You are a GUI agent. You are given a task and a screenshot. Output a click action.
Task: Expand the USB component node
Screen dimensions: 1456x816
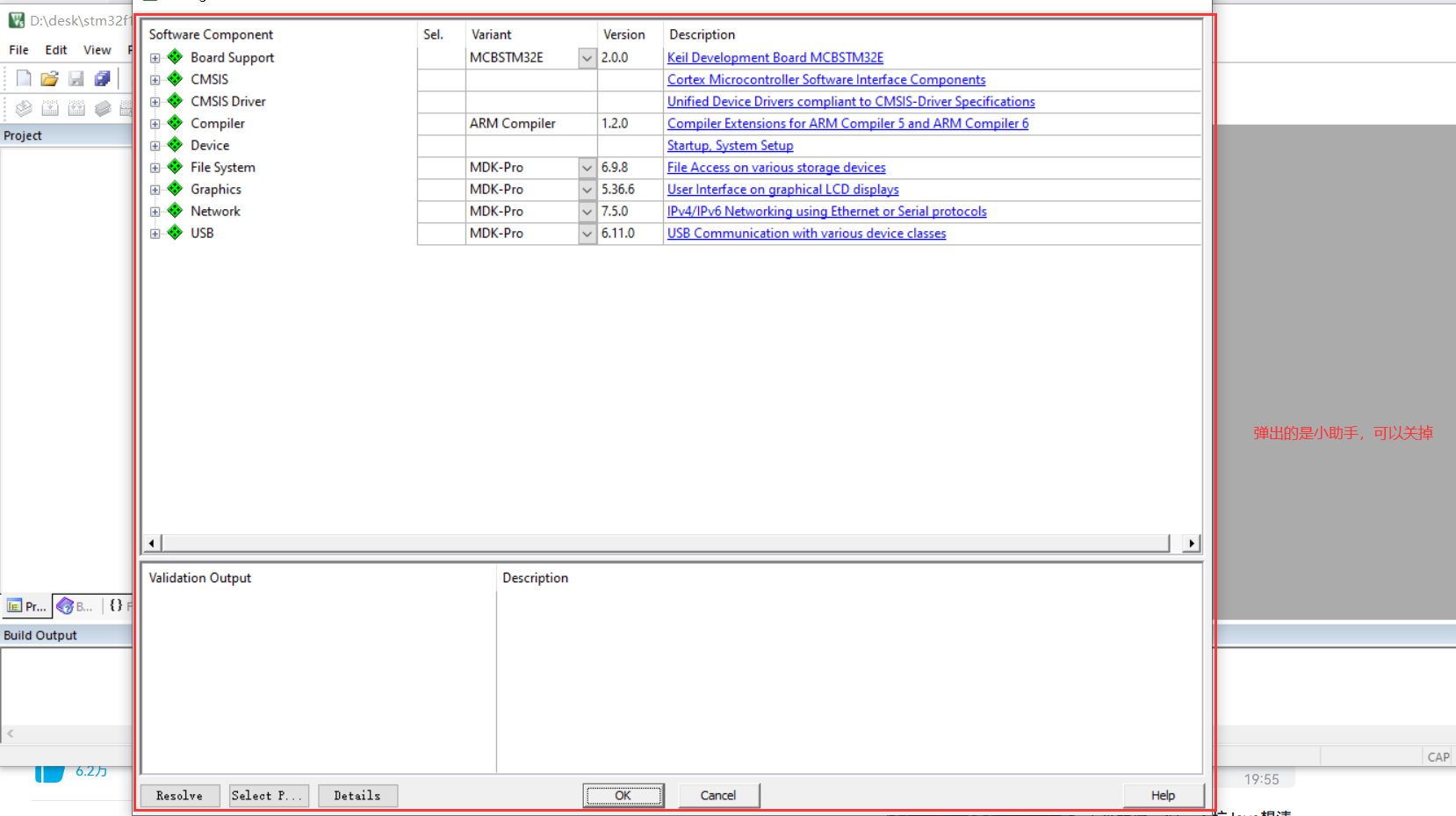[x=155, y=234]
